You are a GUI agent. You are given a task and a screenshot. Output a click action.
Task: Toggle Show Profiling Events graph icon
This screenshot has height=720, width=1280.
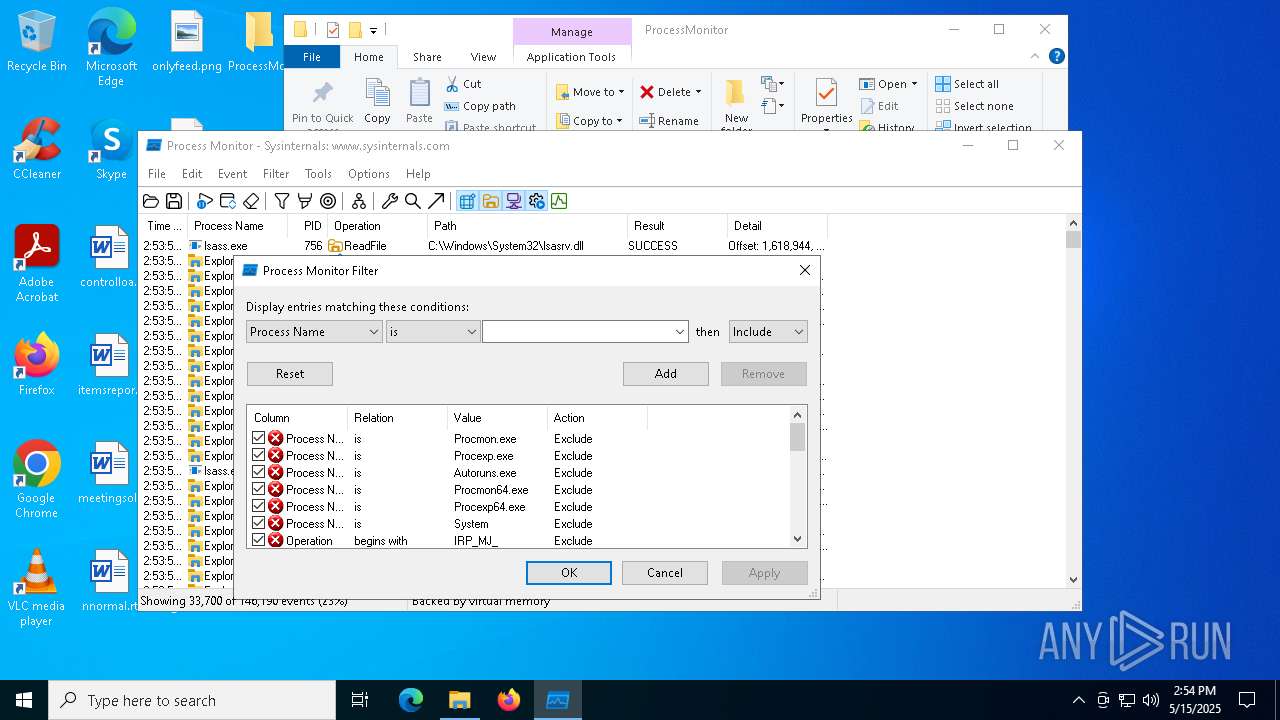(559, 201)
